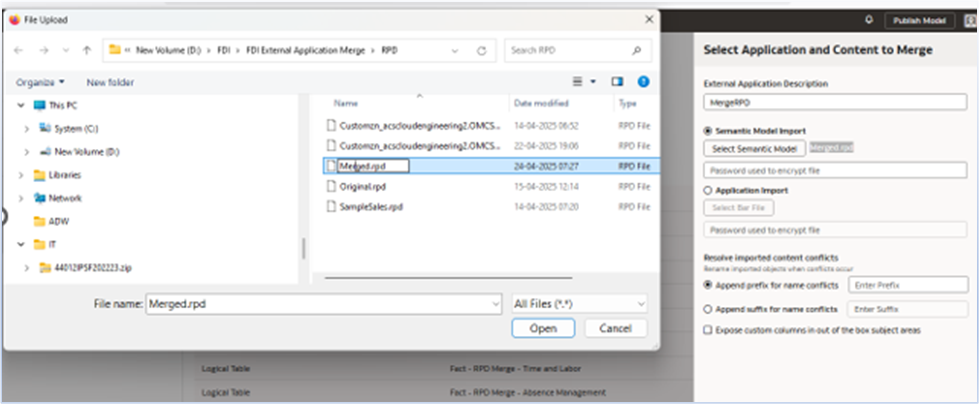Expand the Libraries tree node
The height and width of the screenshot is (404, 979).
coord(21,175)
